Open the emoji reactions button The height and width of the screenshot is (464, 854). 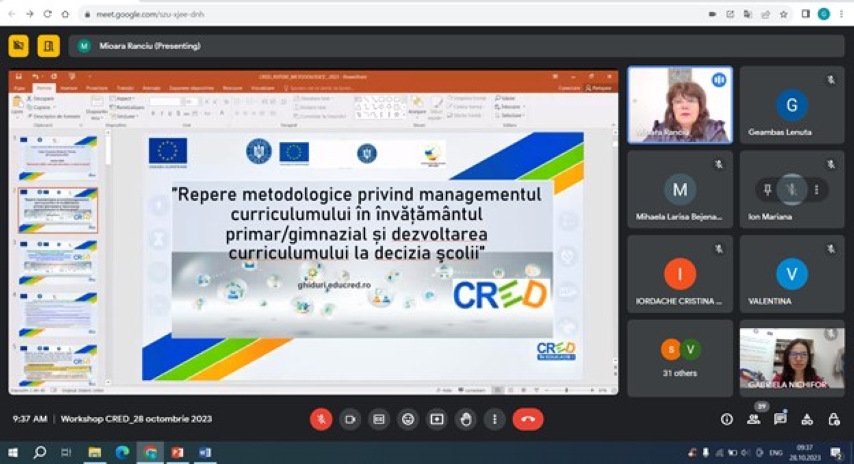407,419
